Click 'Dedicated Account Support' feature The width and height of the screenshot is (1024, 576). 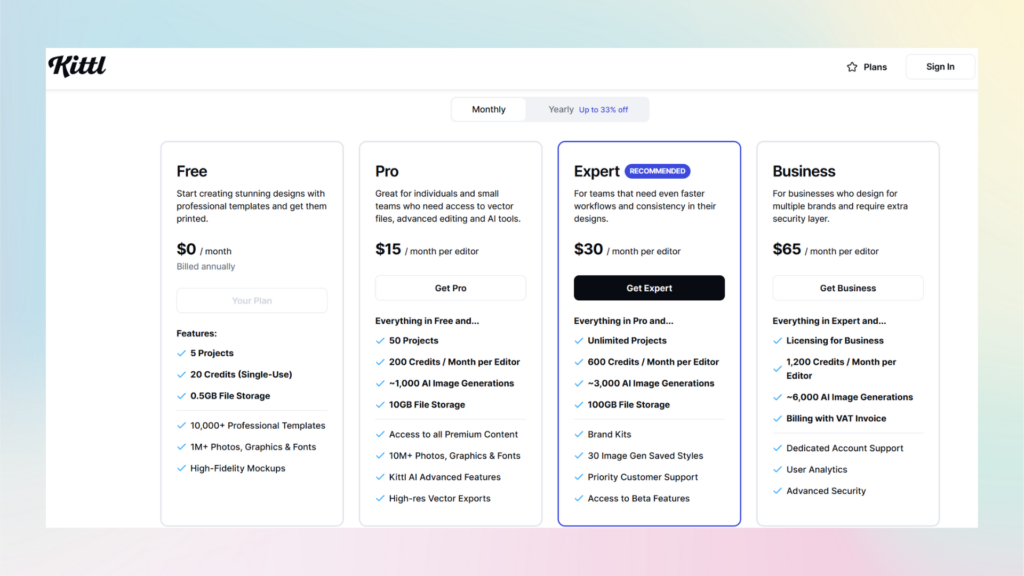(x=844, y=448)
